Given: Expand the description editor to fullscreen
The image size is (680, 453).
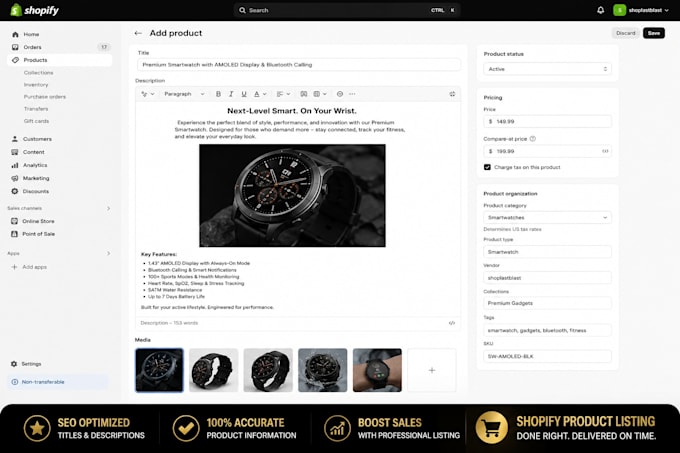Looking at the screenshot, I should (x=452, y=94).
